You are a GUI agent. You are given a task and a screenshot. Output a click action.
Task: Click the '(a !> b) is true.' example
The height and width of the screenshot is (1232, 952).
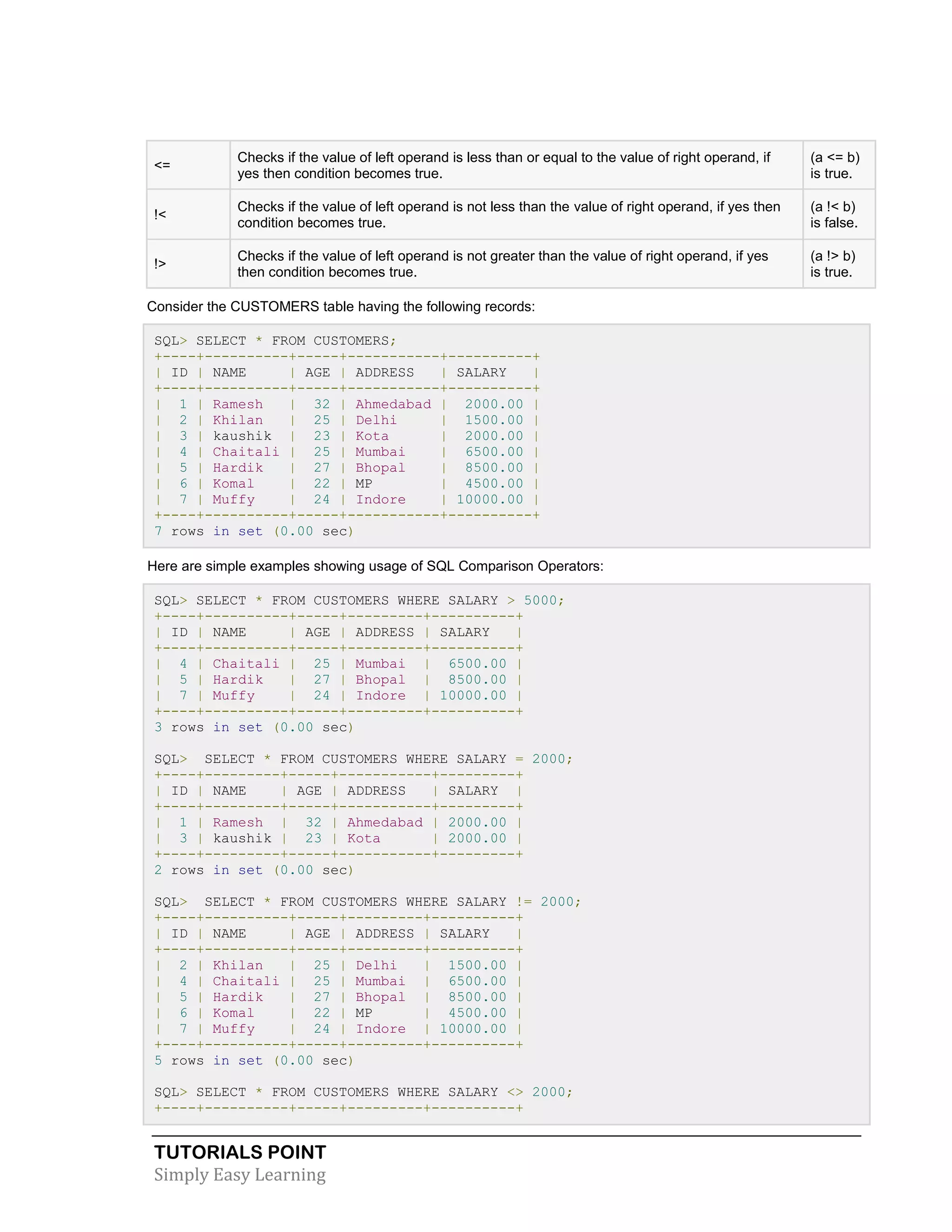pyautogui.click(x=839, y=264)
